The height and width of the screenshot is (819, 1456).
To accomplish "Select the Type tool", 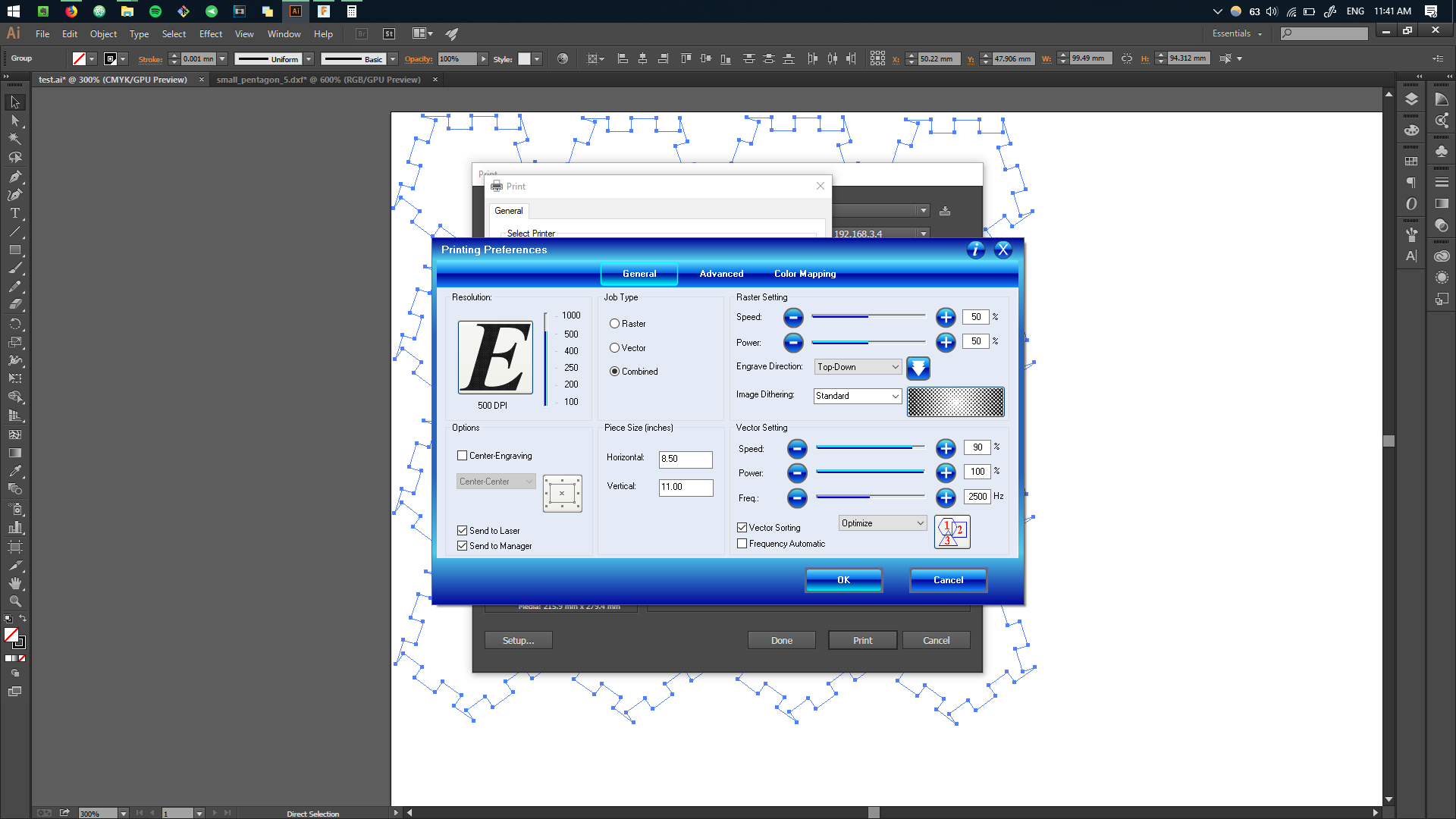I will pos(14,213).
